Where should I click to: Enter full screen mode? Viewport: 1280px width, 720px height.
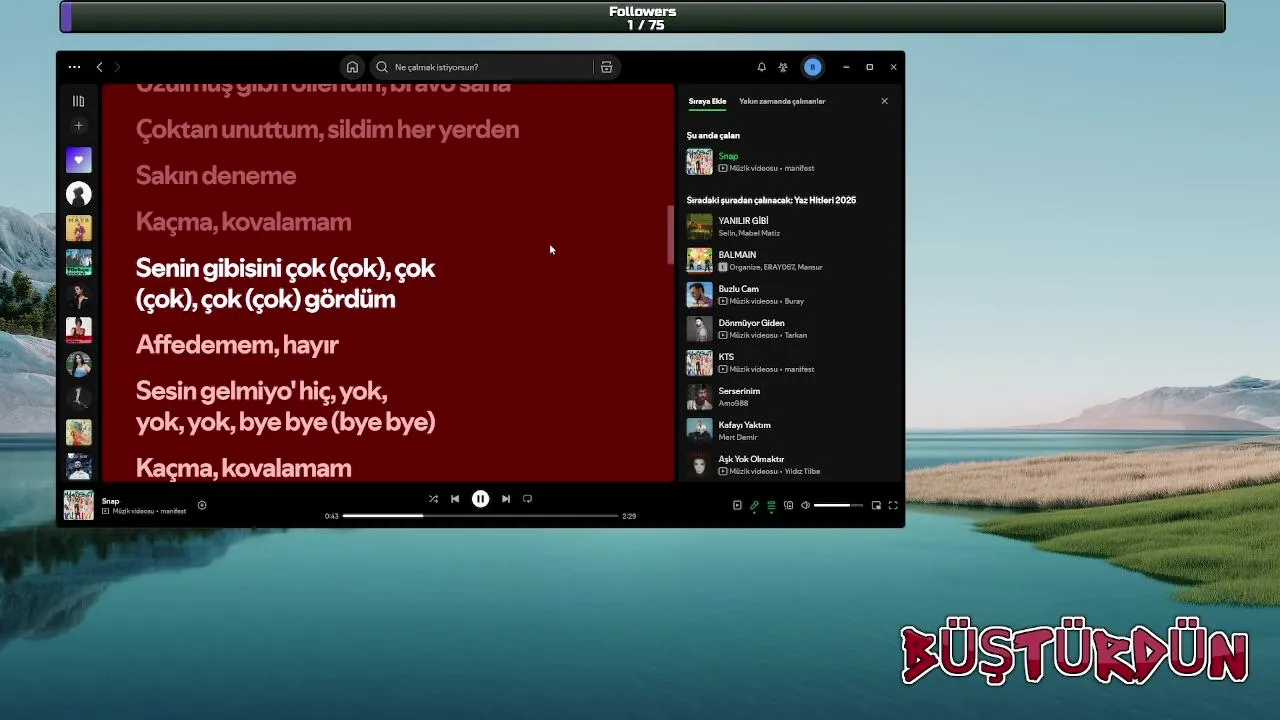[x=893, y=505]
